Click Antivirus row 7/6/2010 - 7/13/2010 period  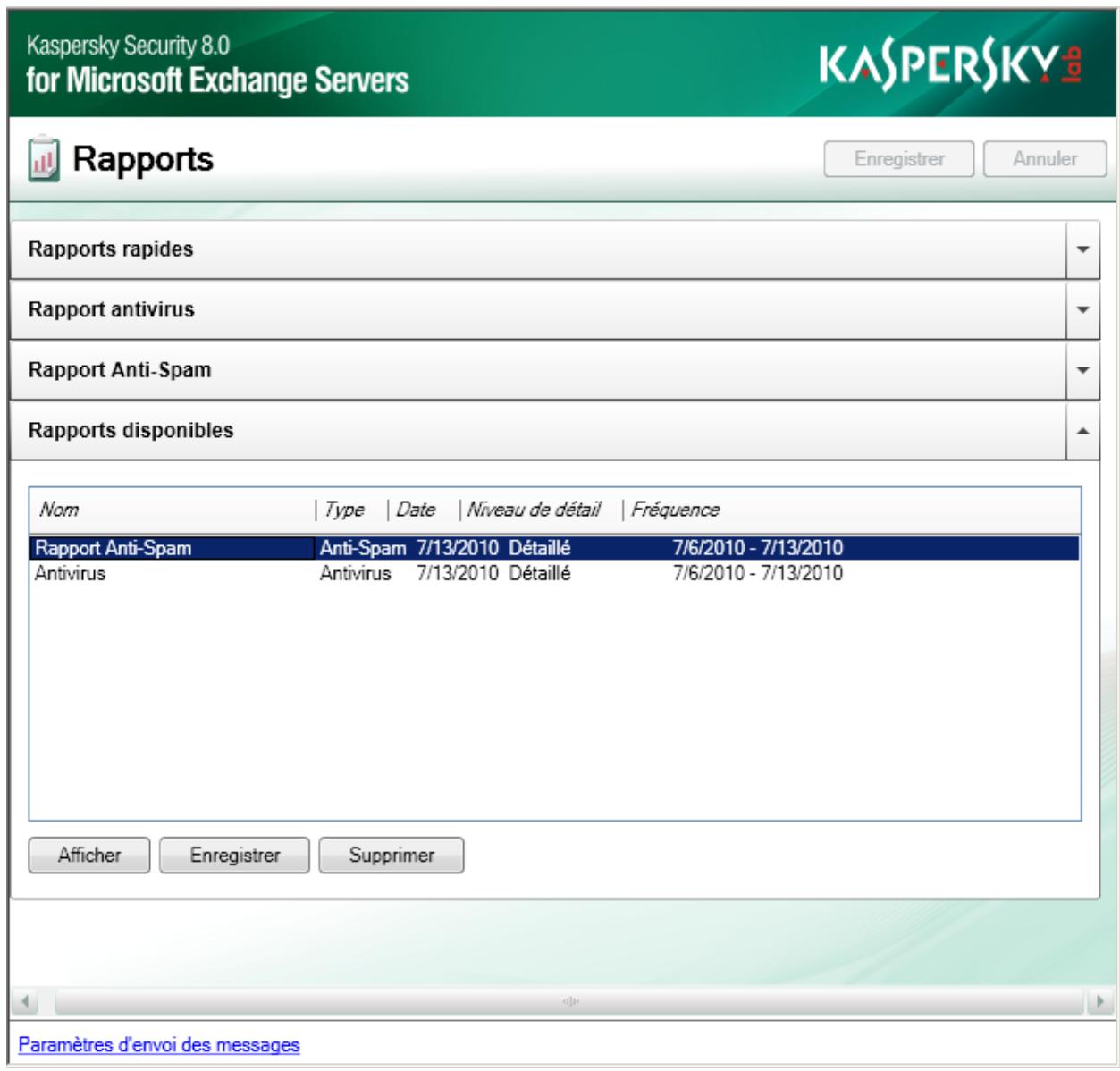758,573
